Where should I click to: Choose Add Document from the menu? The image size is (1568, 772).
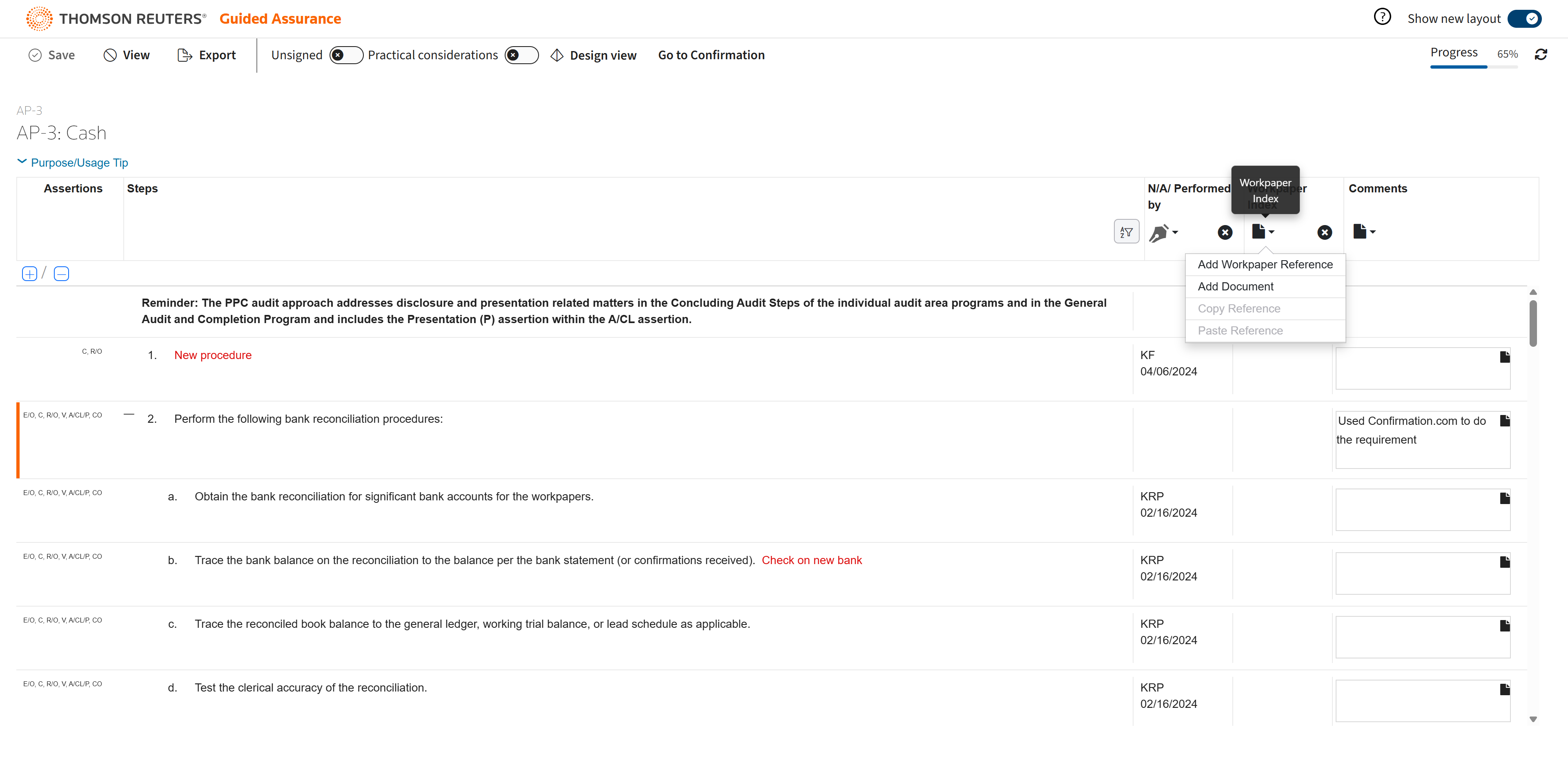click(x=1235, y=287)
